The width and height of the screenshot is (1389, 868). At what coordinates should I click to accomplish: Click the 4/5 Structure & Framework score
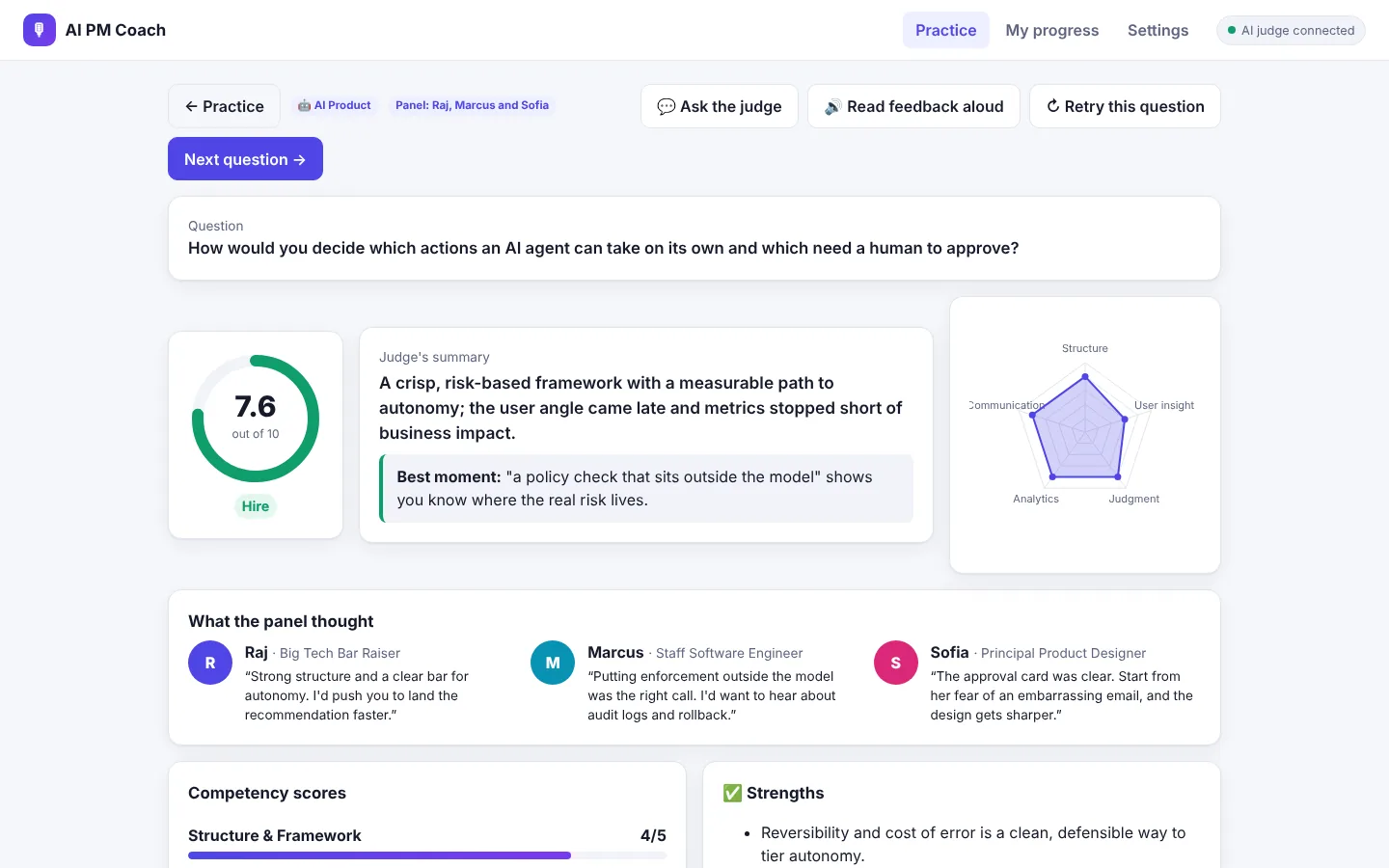653,835
